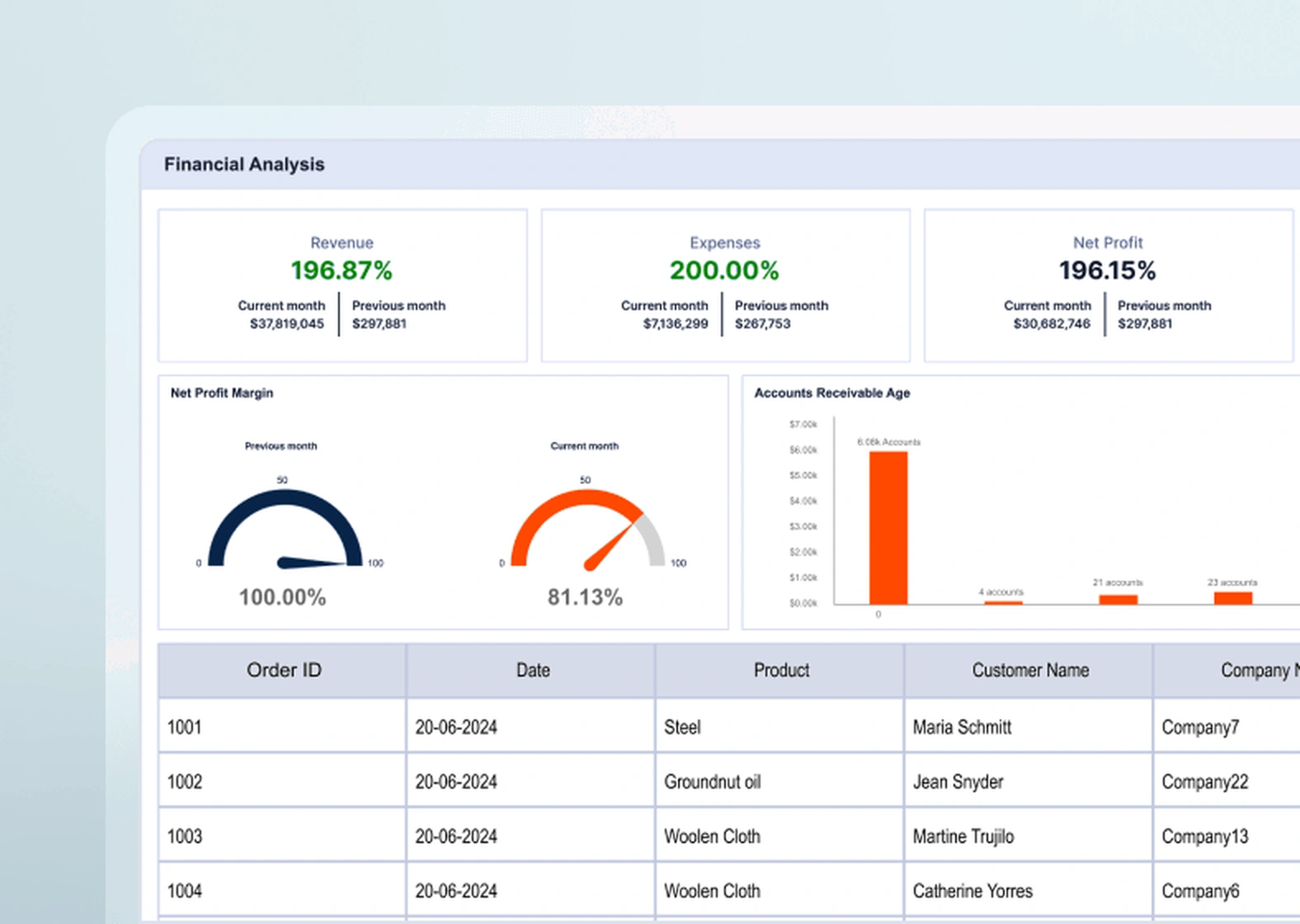
Task: Click the Net Profit Margin heading
Action: (x=221, y=393)
